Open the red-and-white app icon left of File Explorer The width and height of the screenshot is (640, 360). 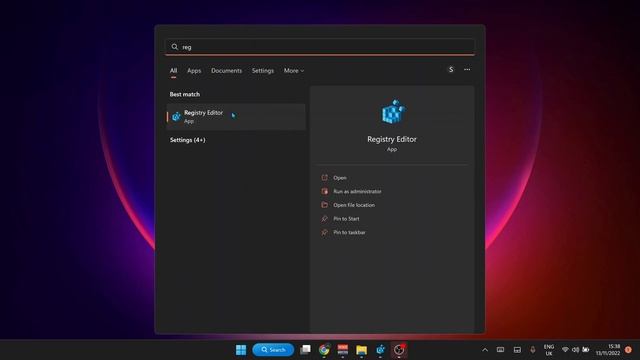click(x=342, y=350)
